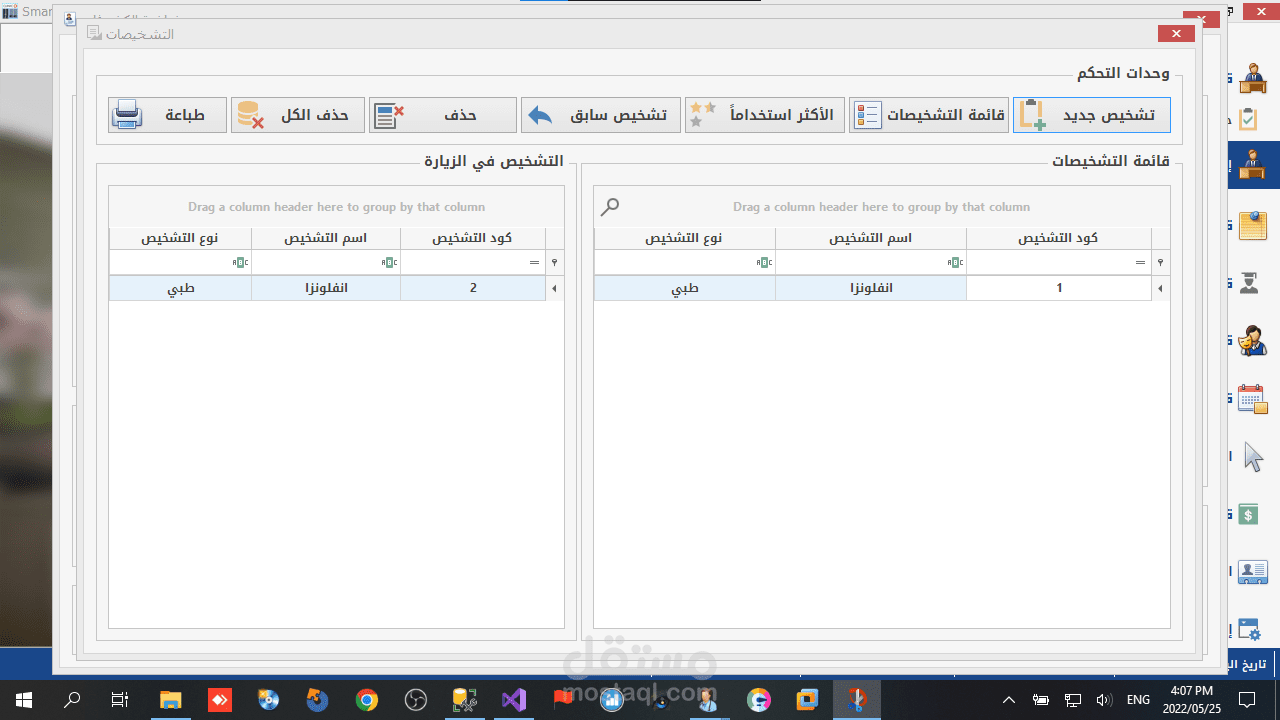Click the row indicator arrow of diagnoses list row
This screenshot has height=720, width=1280.
(1160, 288)
